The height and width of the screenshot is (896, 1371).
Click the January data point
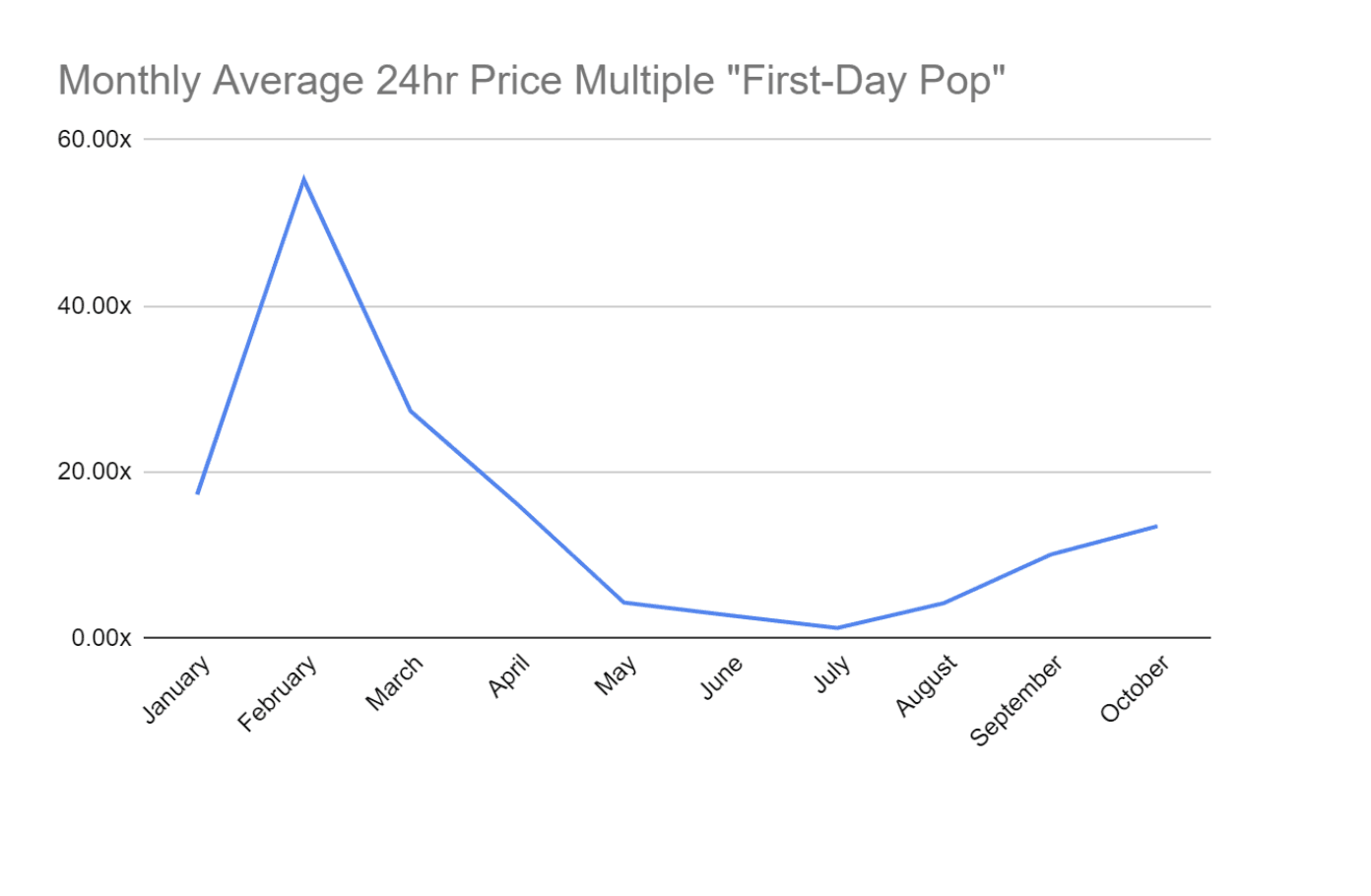tap(198, 492)
